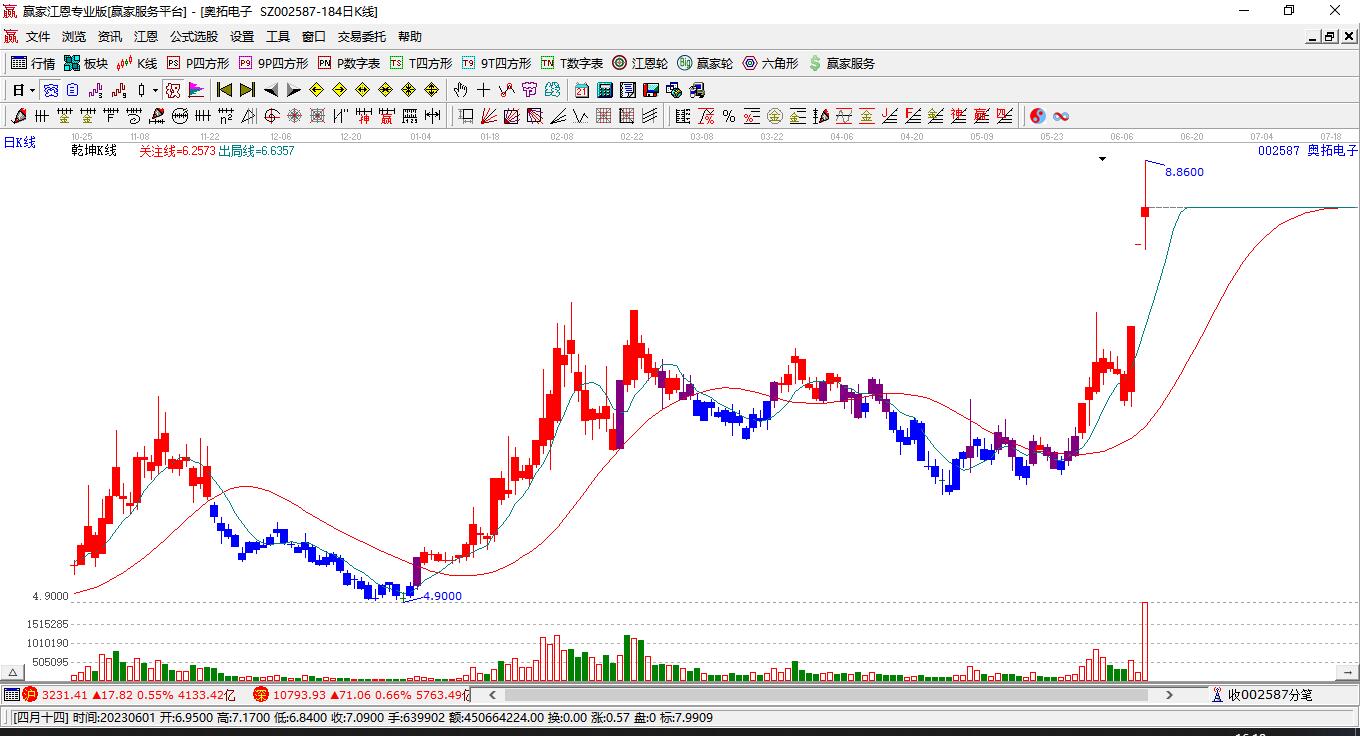Click the horizontal scrollbar right arrow
The image size is (1360, 736).
(1171, 694)
